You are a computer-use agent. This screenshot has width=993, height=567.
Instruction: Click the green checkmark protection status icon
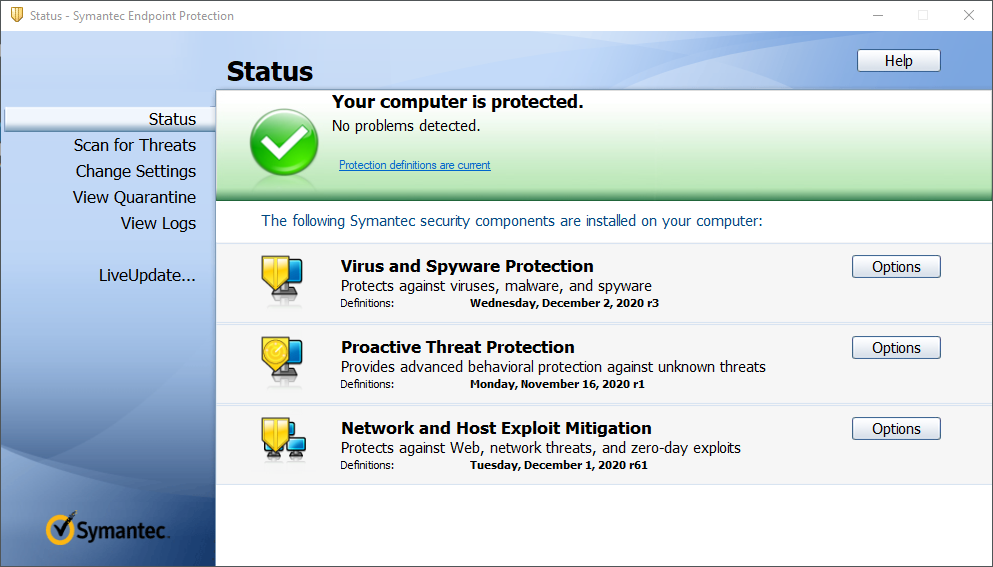[x=283, y=143]
